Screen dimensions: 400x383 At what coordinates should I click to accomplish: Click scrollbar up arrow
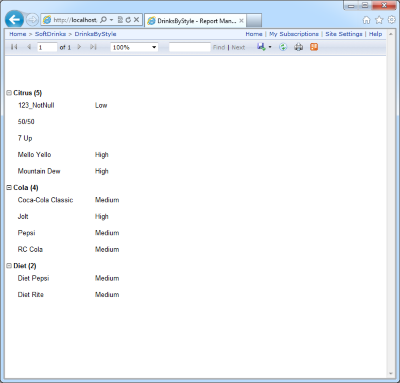click(x=391, y=34)
